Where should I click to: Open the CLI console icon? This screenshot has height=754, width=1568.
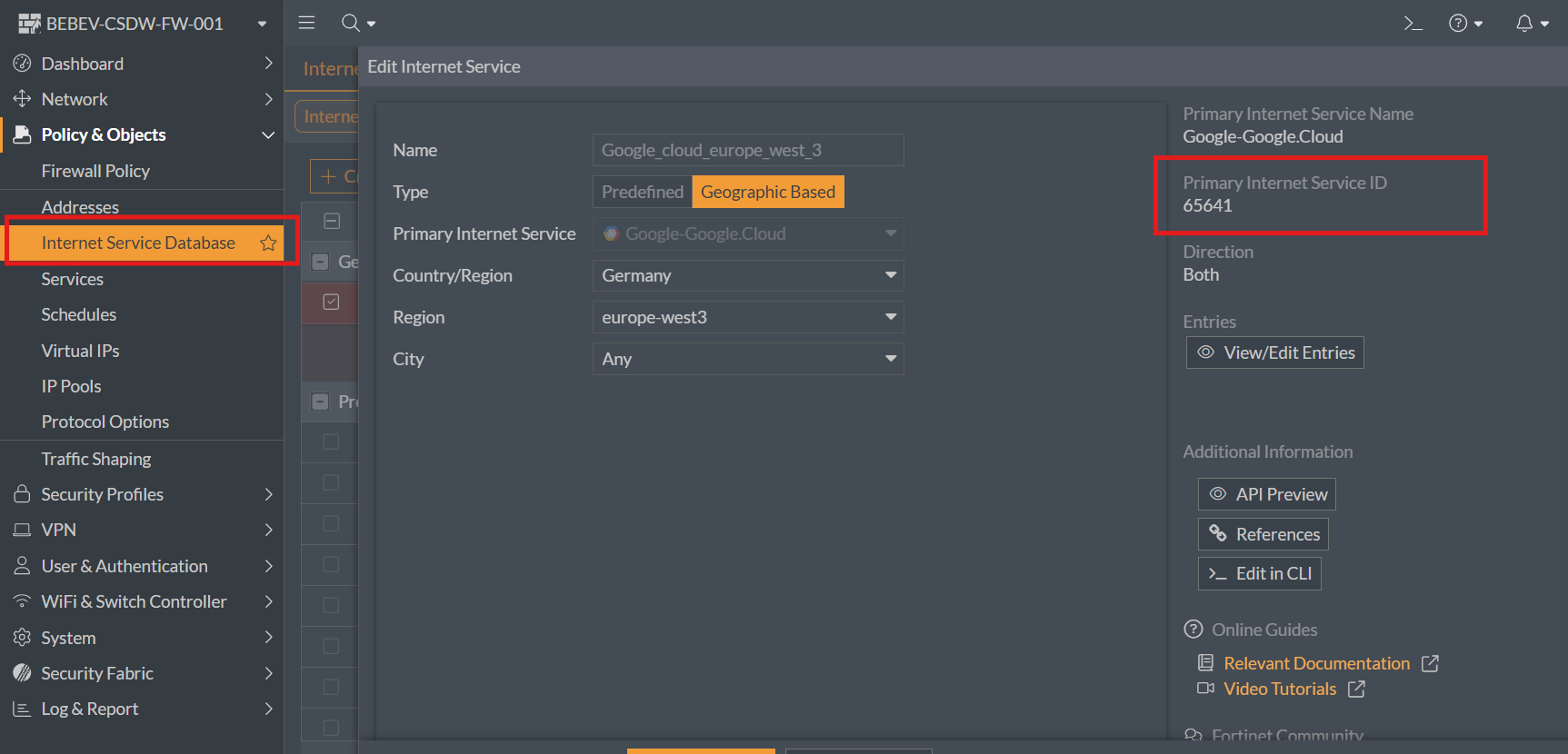[1413, 24]
